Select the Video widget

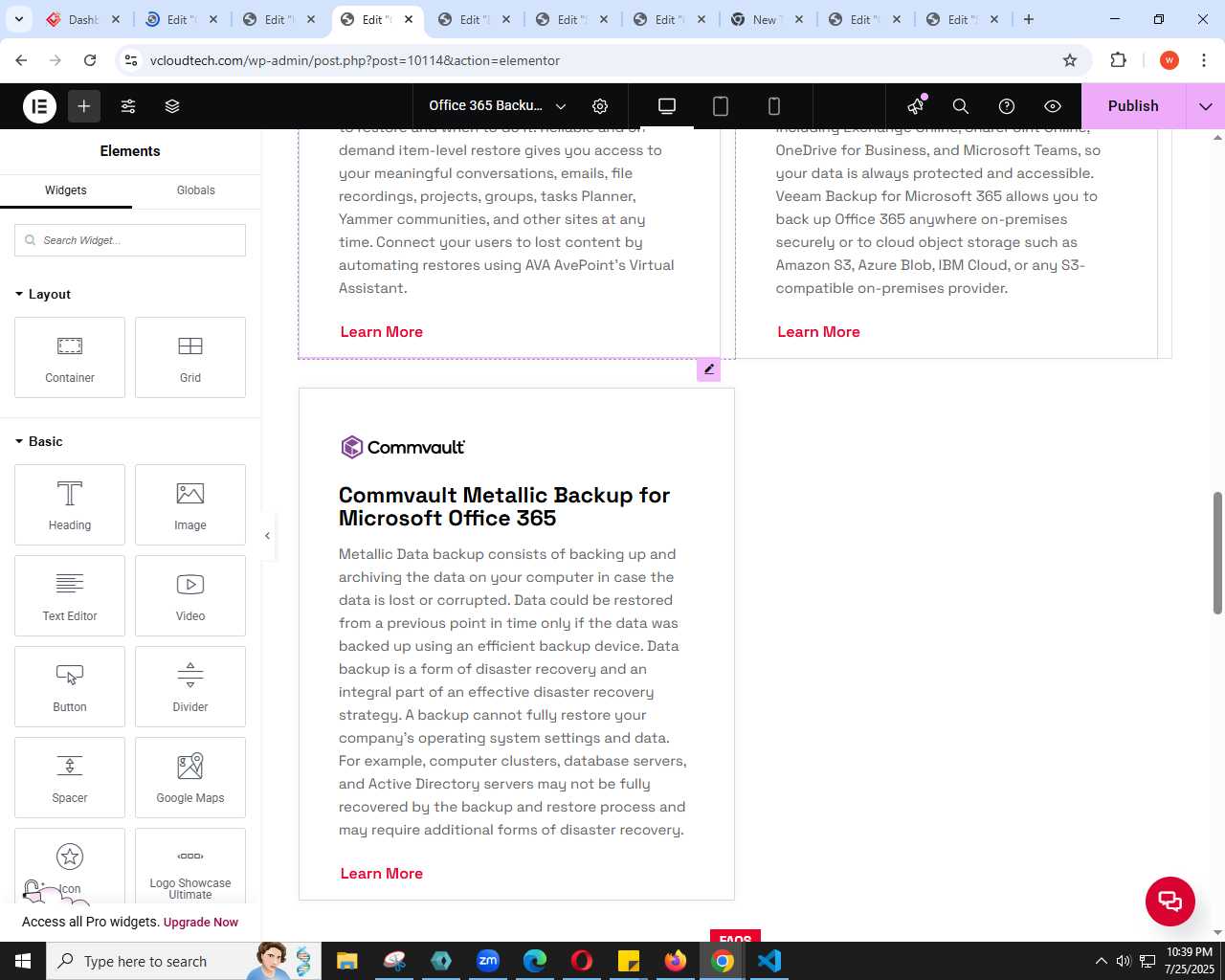pyautogui.click(x=190, y=595)
